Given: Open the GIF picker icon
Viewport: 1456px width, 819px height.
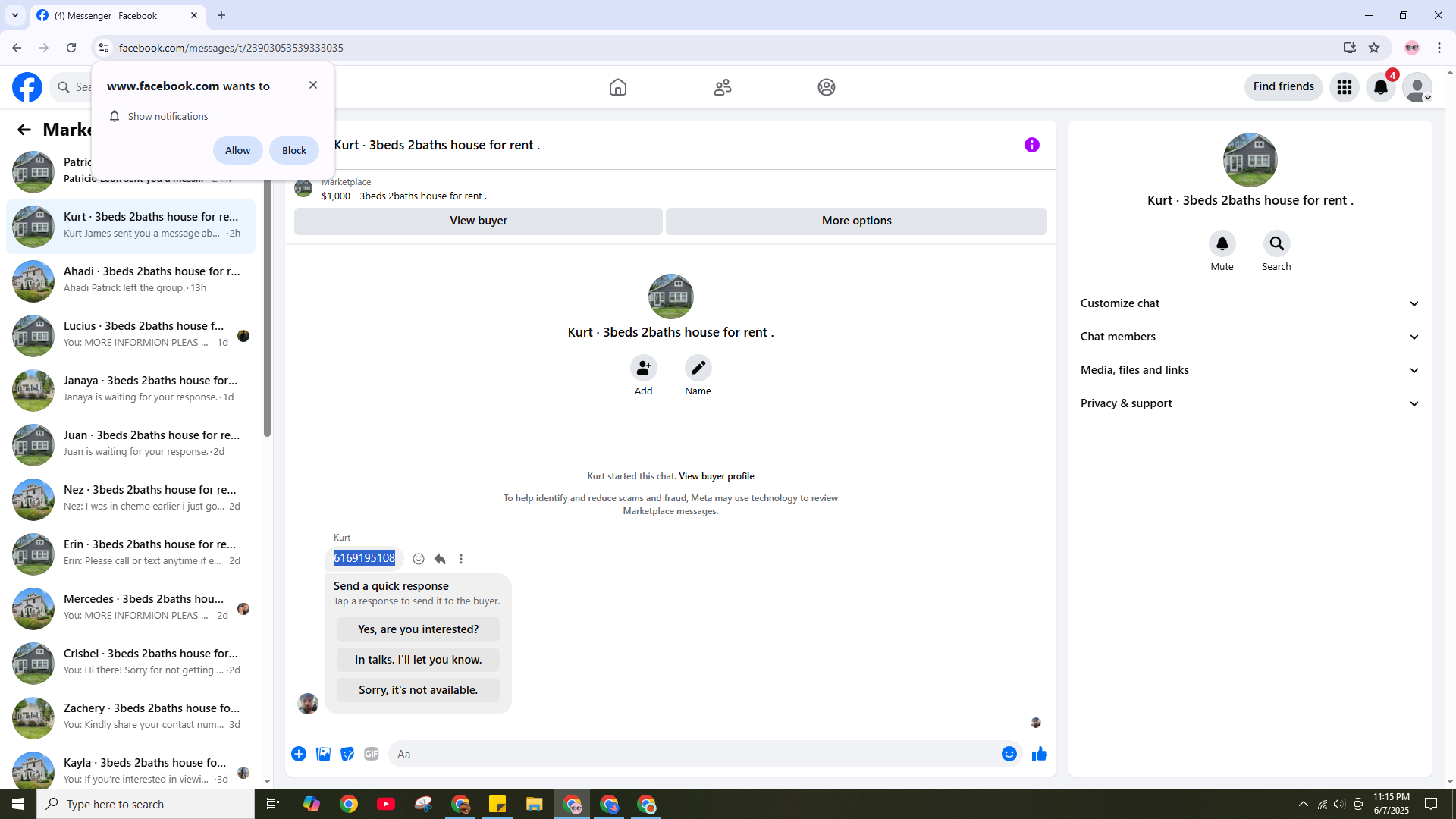Looking at the screenshot, I should 371,754.
